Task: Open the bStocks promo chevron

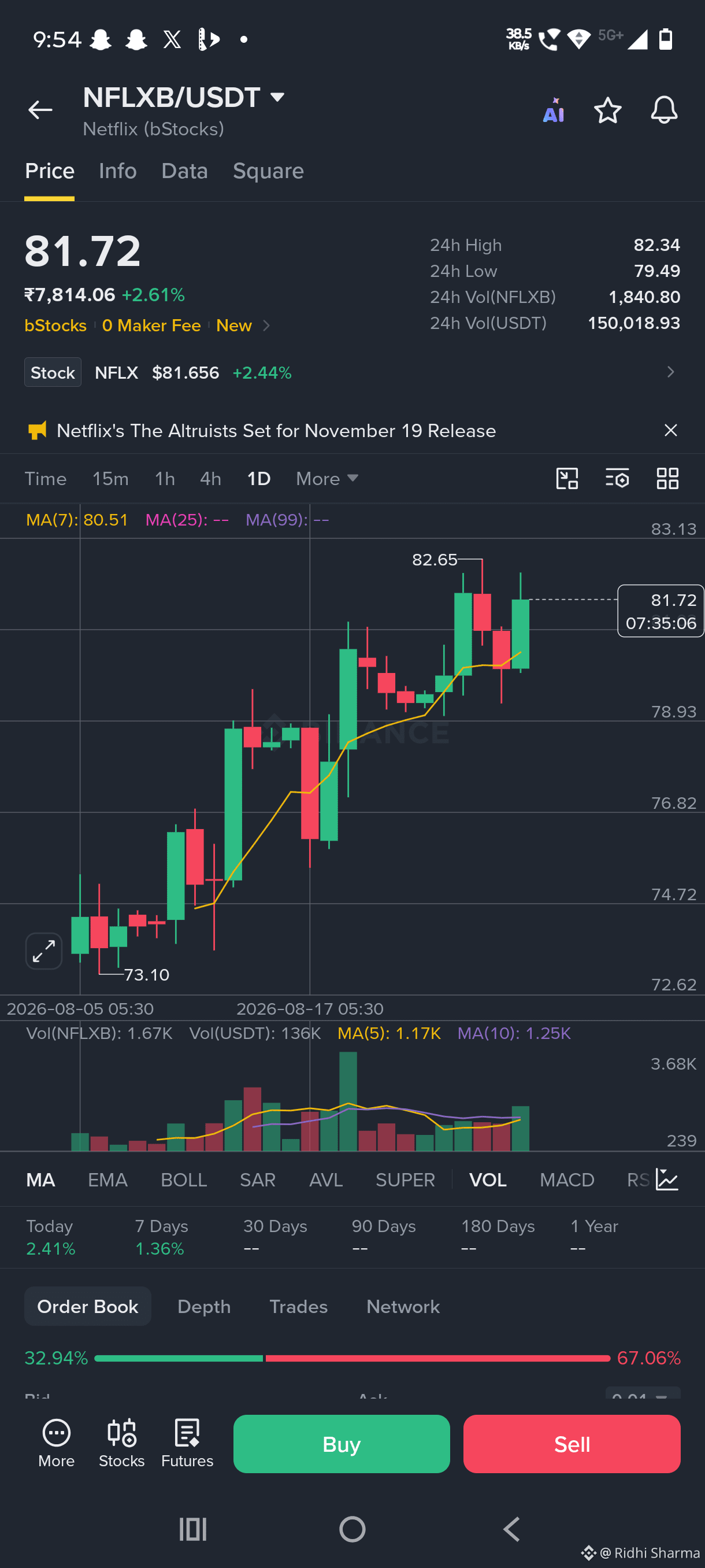Action: (266, 326)
